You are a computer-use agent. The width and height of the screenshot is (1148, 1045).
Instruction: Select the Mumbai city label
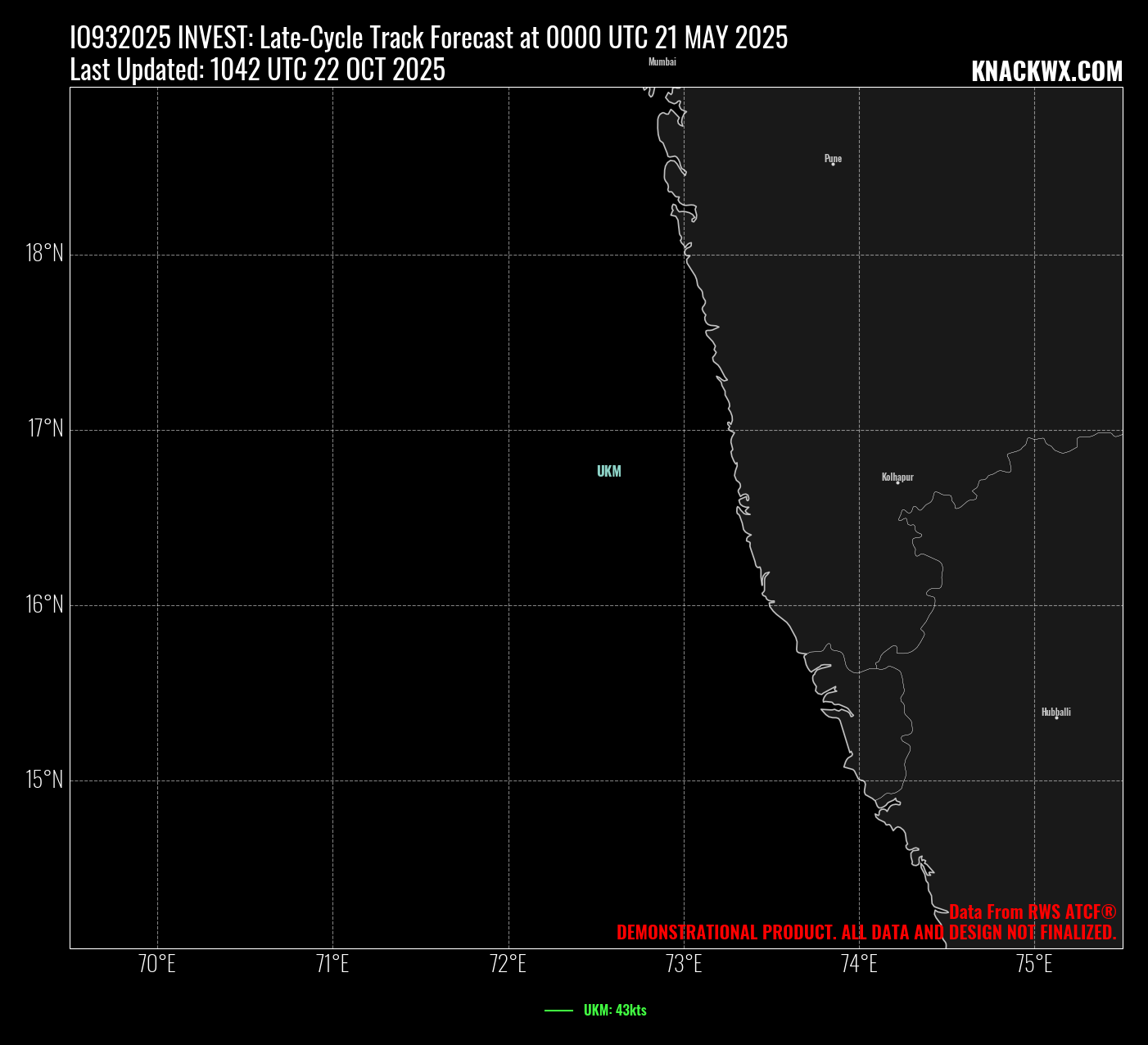coord(662,61)
